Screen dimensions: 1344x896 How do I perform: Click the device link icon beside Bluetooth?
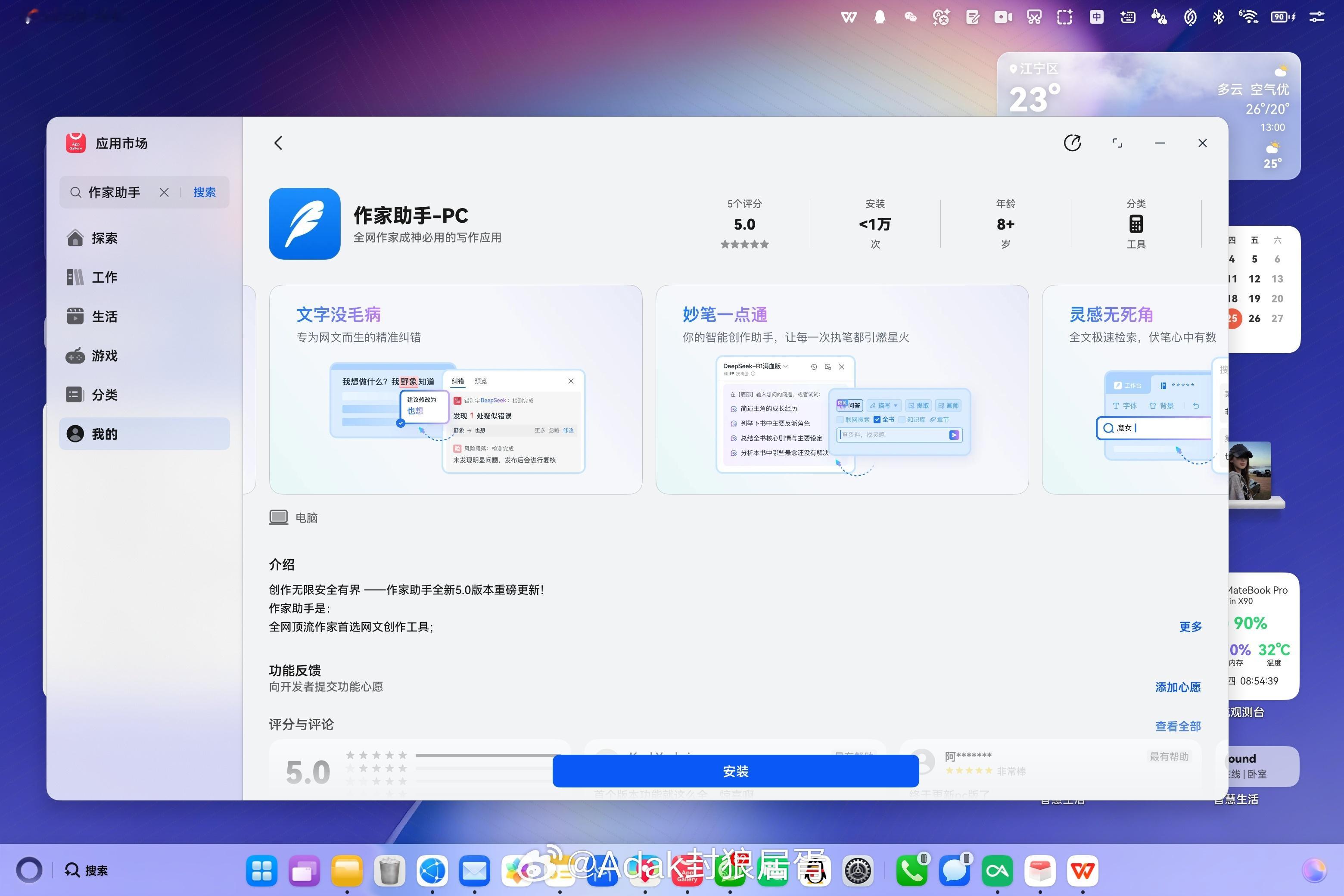click(1190, 17)
